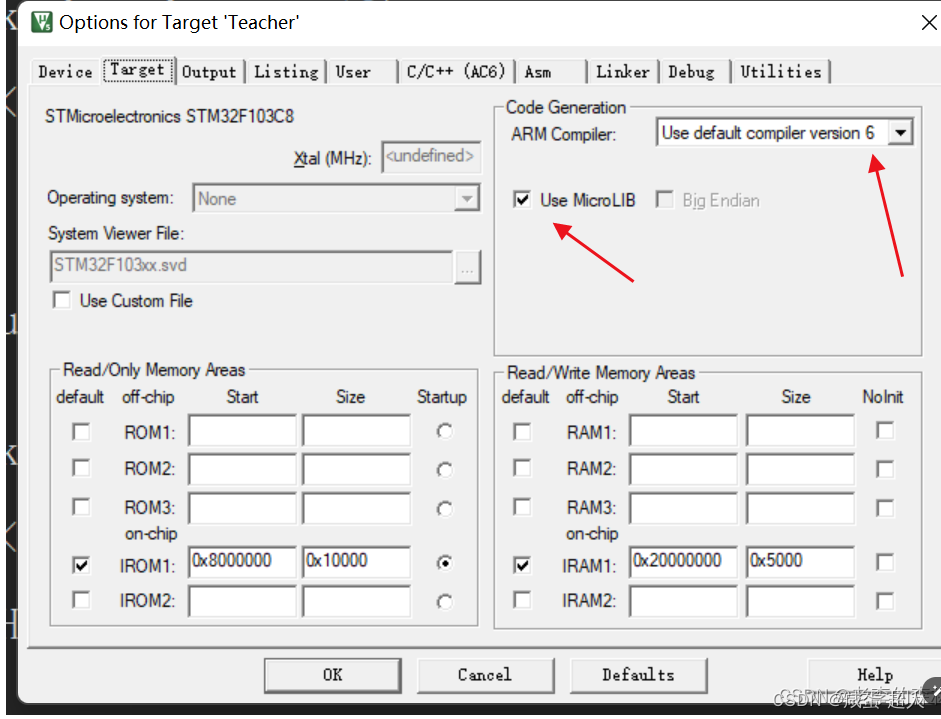This screenshot has height=719, width=941.
Task: Switch to the Device tab
Action: (65, 72)
